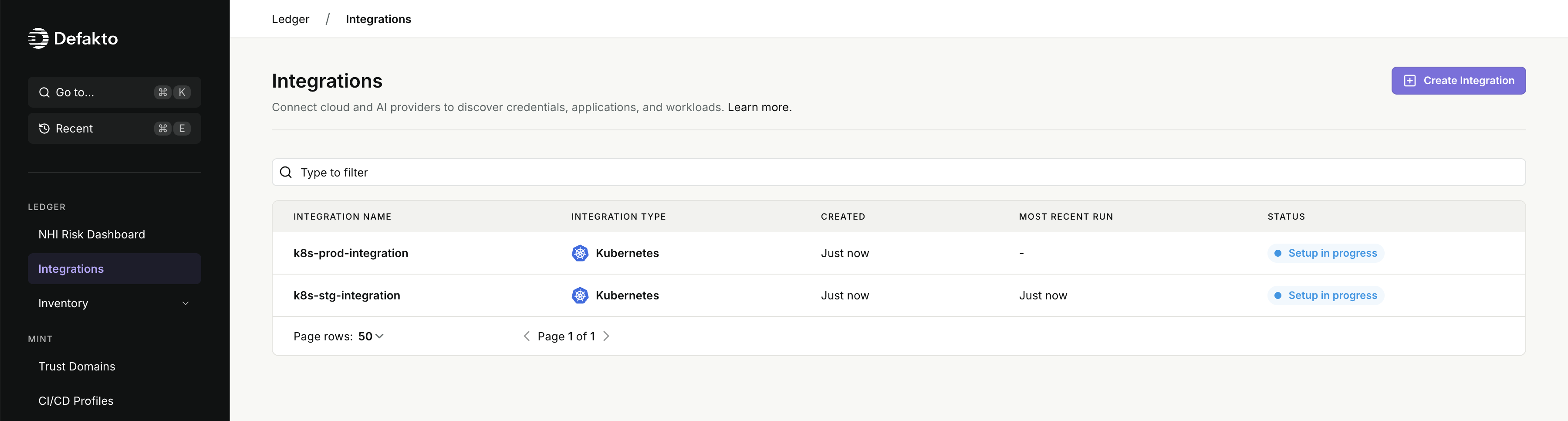Viewport: 1568px width, 421px height.
Task: Click Setup in progress badge for k8s-stg-integration
Action: click(x=1326, y=295)
